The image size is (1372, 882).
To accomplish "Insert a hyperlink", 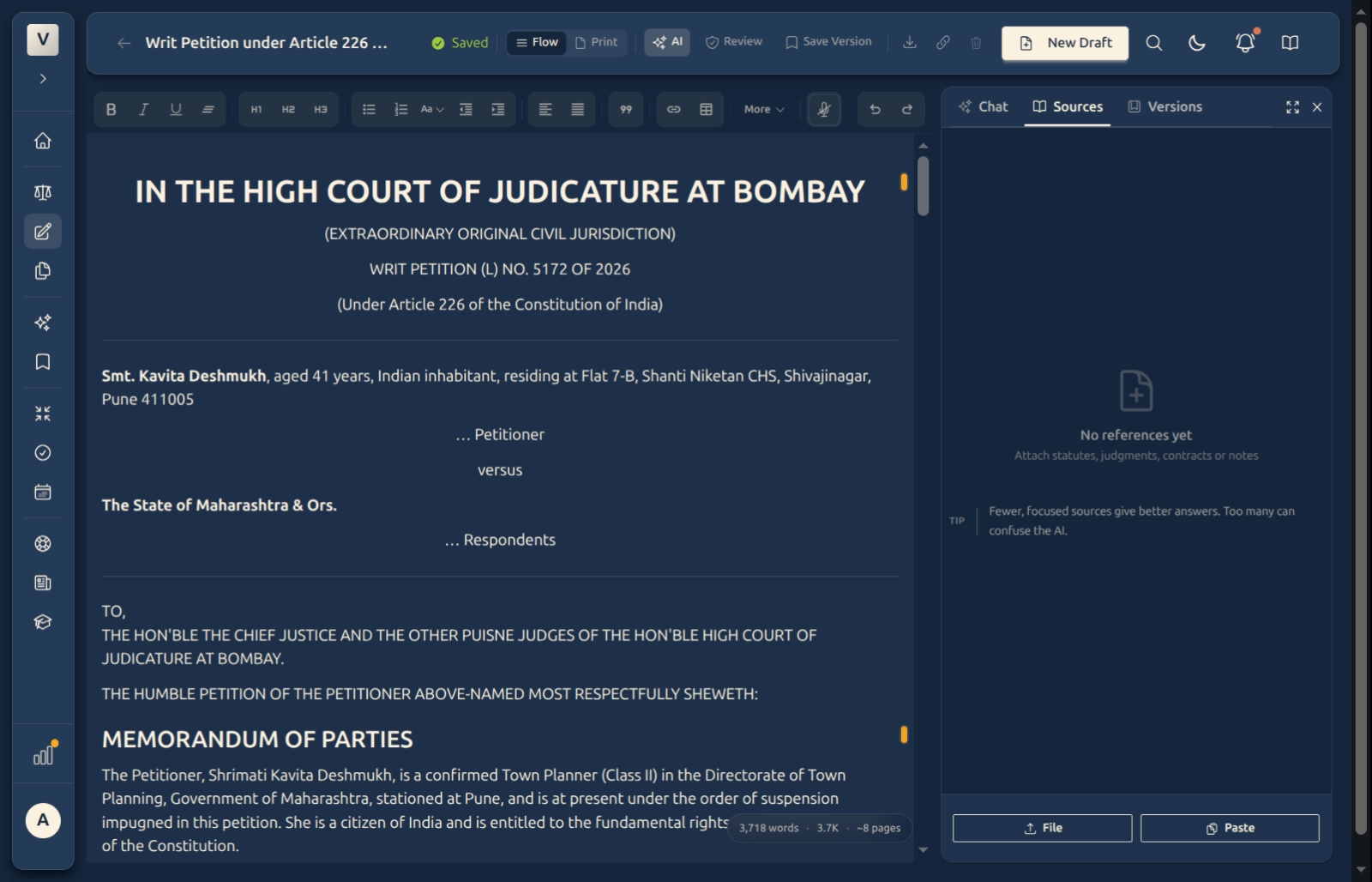I will coord(674,109).
